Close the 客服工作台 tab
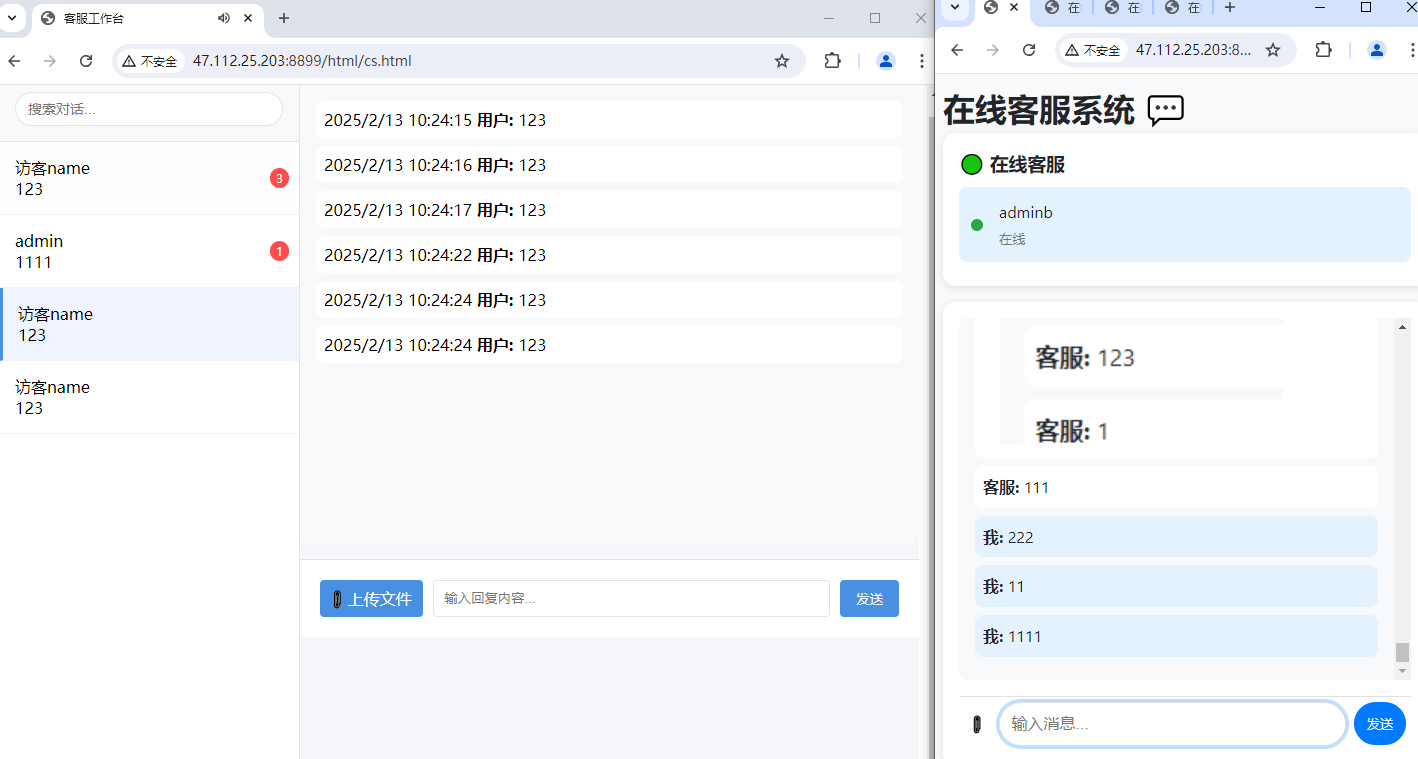This screenshot has height=759, width=1418. (248, 18)
